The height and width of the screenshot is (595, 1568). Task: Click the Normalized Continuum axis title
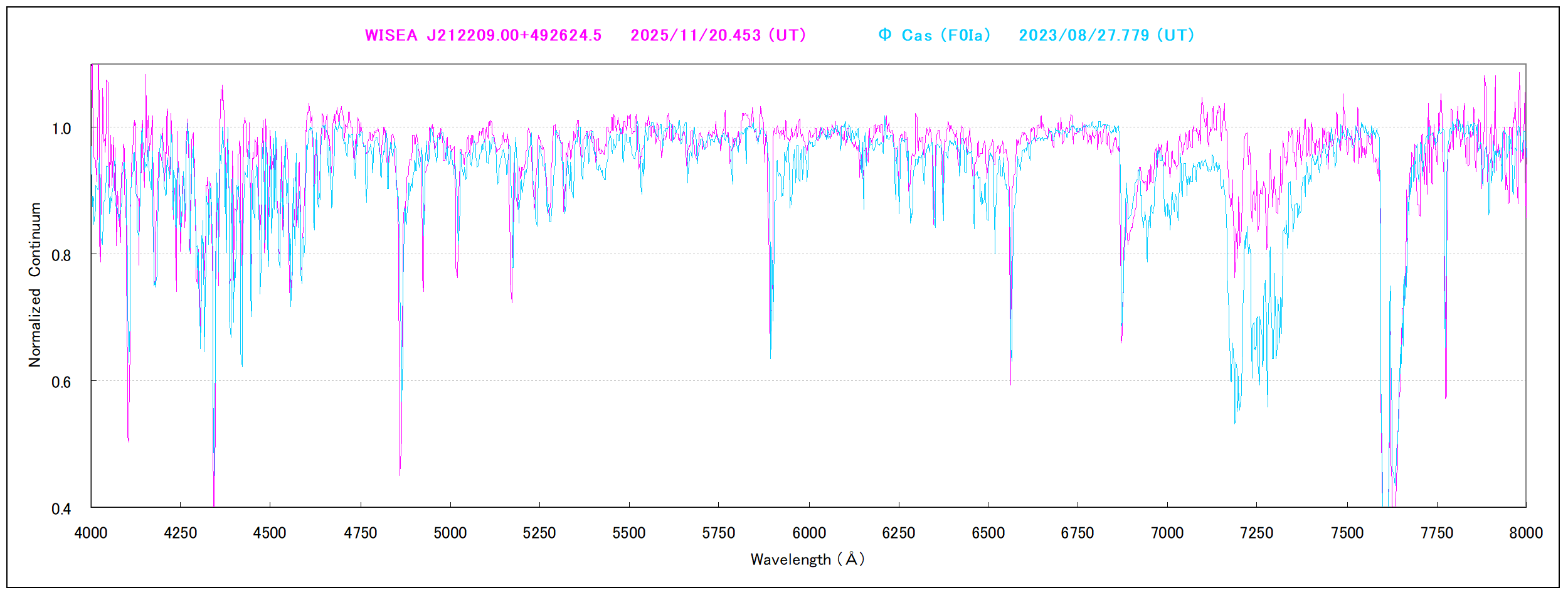coord(35,284)
